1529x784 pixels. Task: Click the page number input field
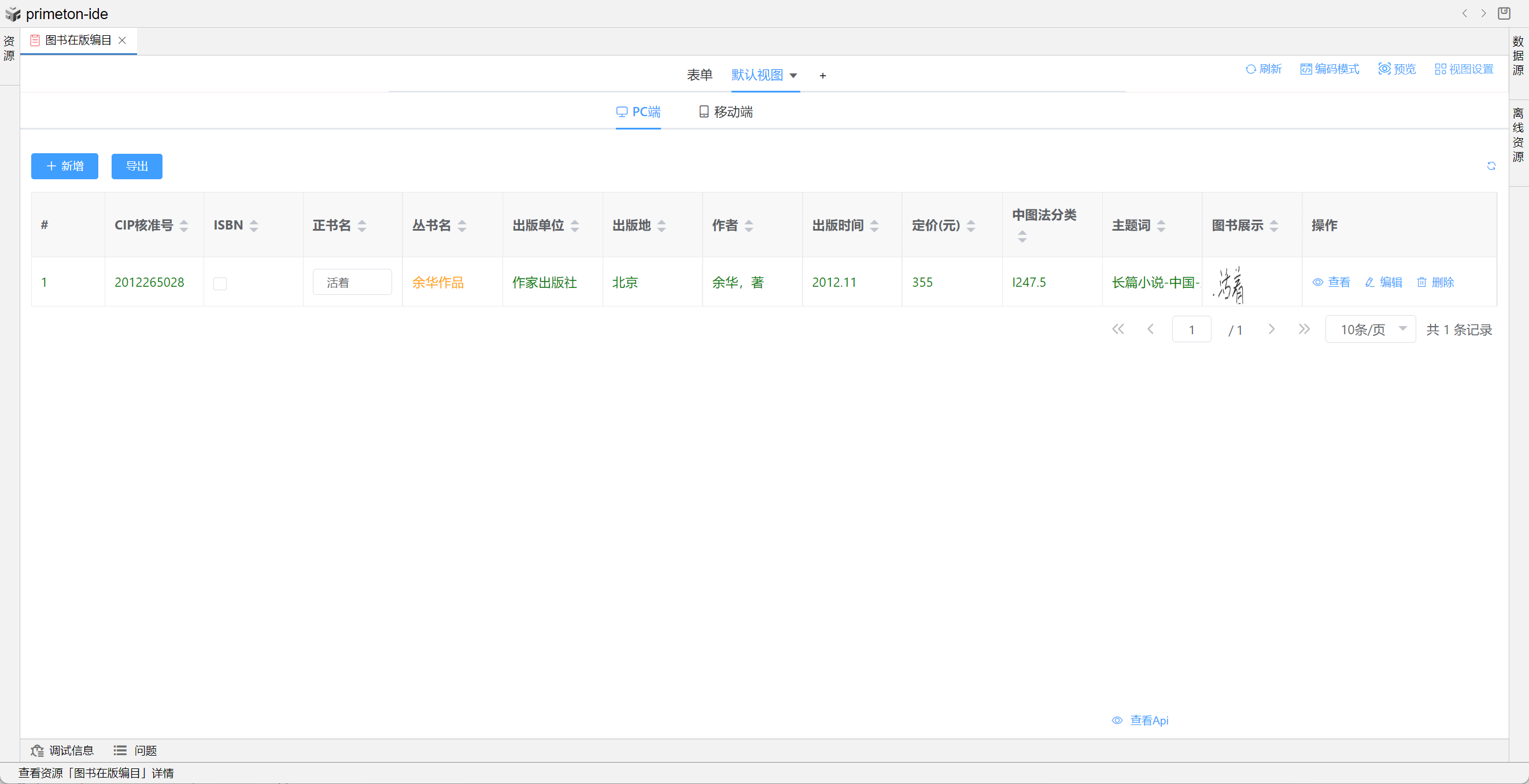(1191, 330)
